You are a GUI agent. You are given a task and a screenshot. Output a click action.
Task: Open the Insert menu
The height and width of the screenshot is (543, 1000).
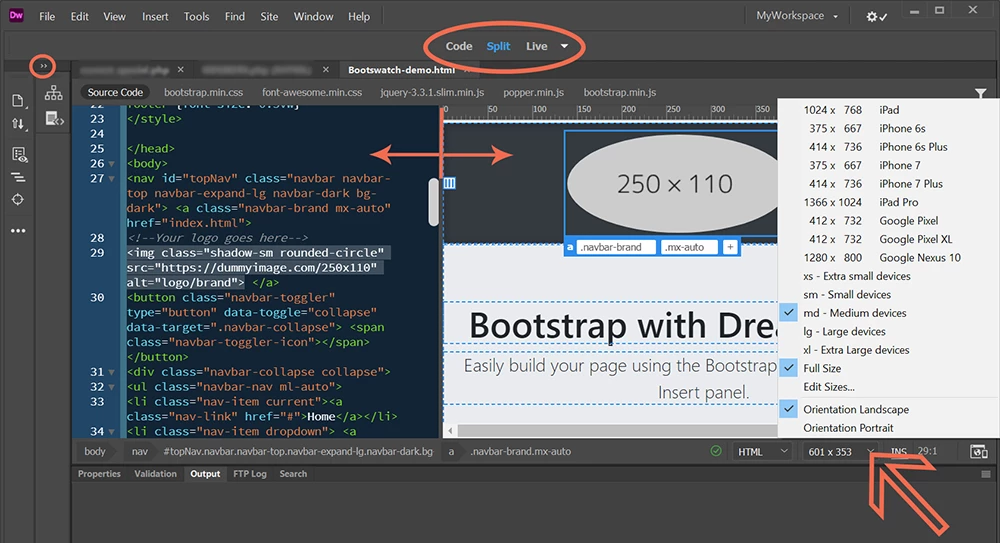click(x=155, y=17)
